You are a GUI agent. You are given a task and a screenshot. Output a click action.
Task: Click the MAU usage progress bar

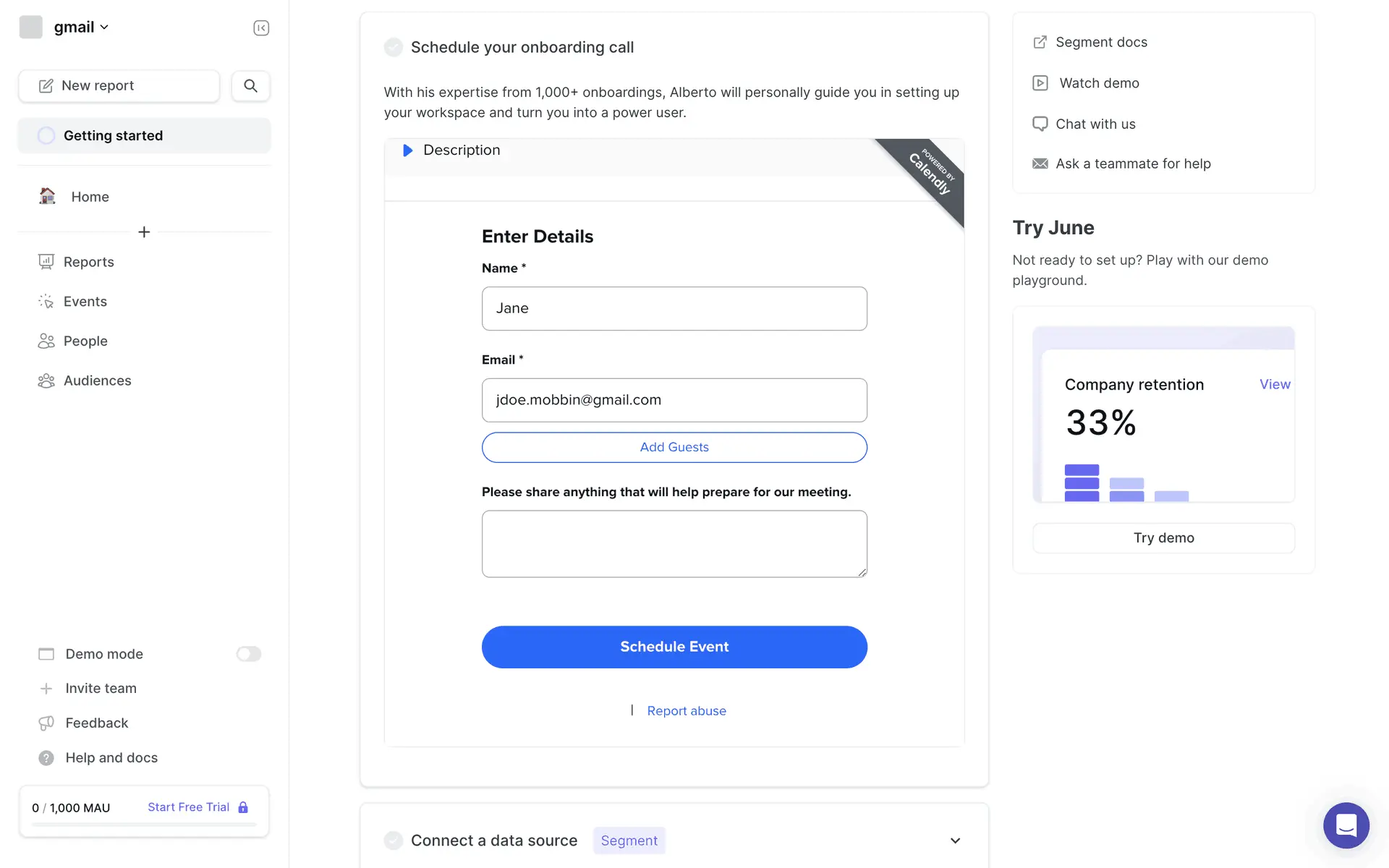click(x=144, y=825)
